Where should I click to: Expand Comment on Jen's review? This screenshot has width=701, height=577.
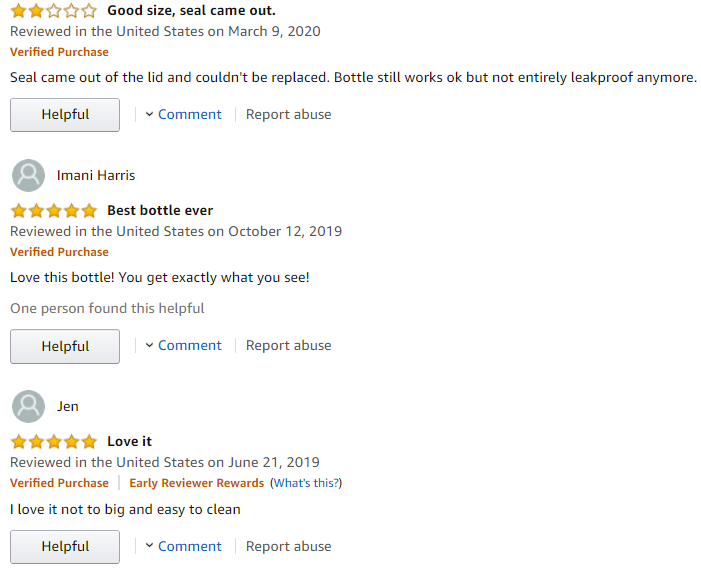(x=183, y=546)
